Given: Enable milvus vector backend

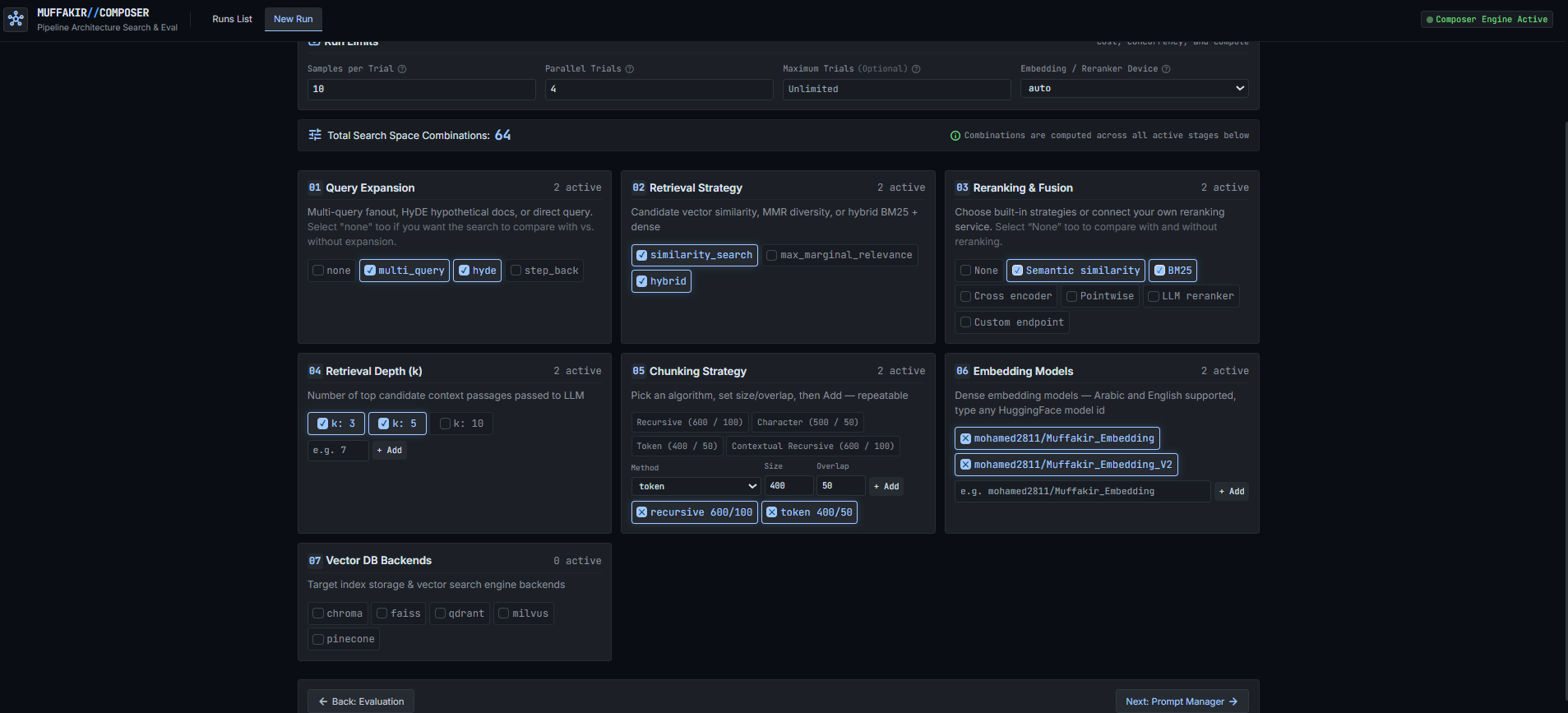Looking at the screenshot, I should coord(523,613).
